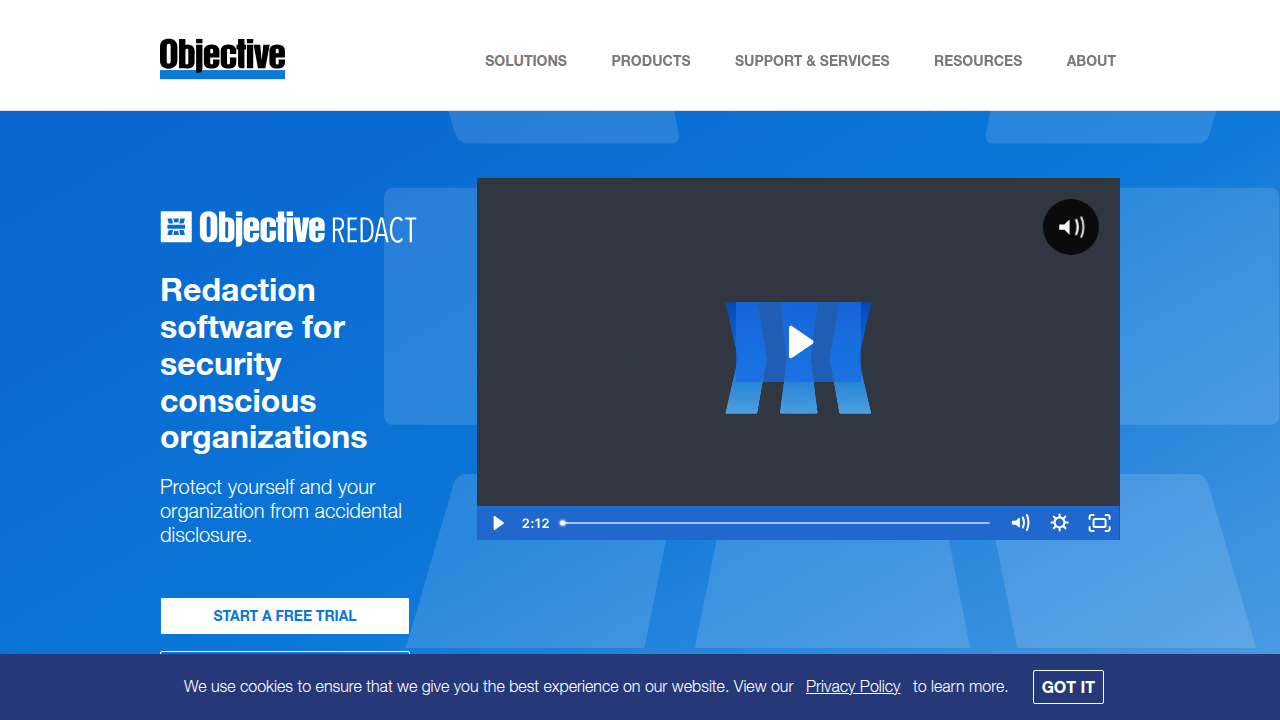This screenshot has width=1280, height=720.
Task: Click the Objective Redact product logo
Action: point(288,228)
